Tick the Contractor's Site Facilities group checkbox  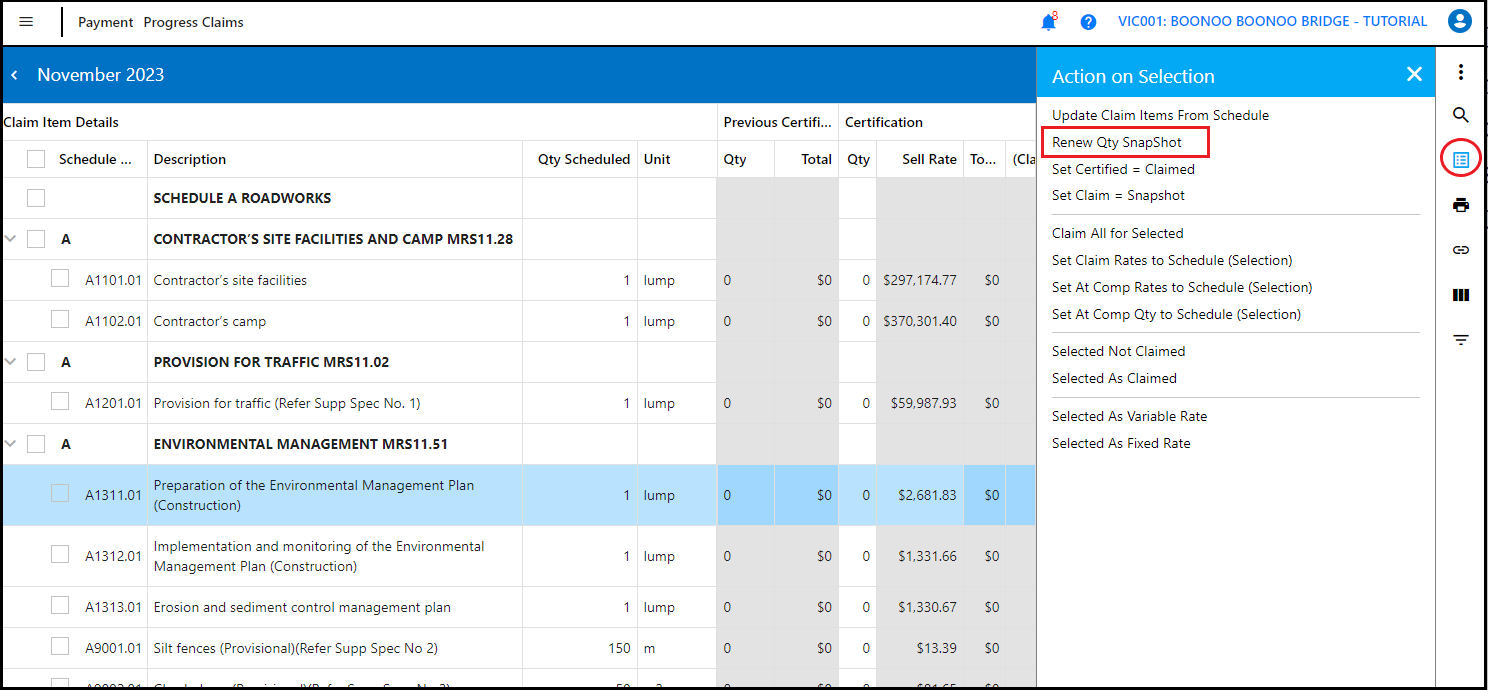point(36,239)
